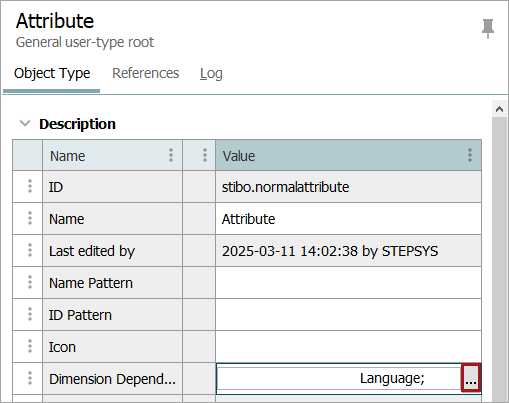Click the vertical scrollbar track
The image size is (509, 403).
499,259
